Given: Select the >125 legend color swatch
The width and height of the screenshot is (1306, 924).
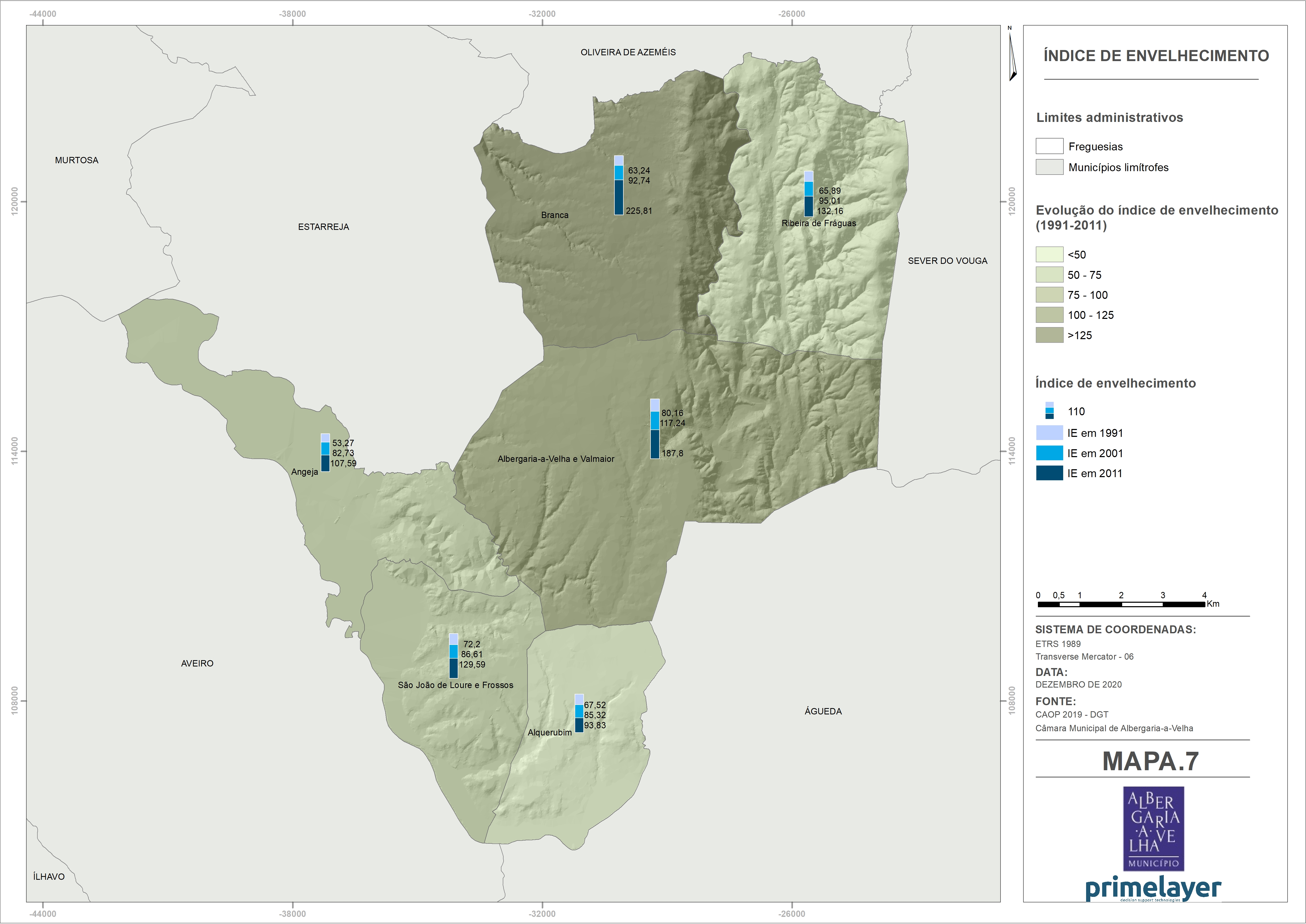Looking at the screenshot, I should [1049, 335].
